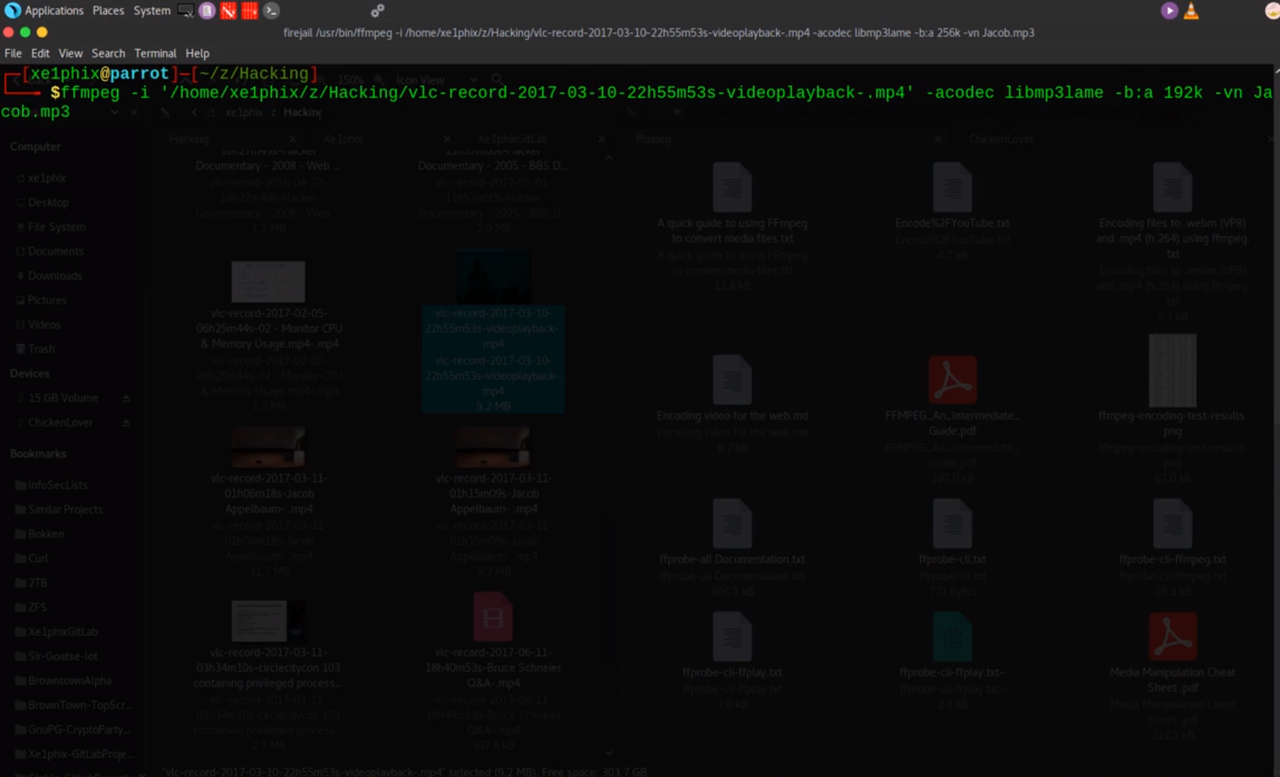1280x777 pixels.
Task: Expand the Bookmarks section in the sidebar
Action: (37, 453)
